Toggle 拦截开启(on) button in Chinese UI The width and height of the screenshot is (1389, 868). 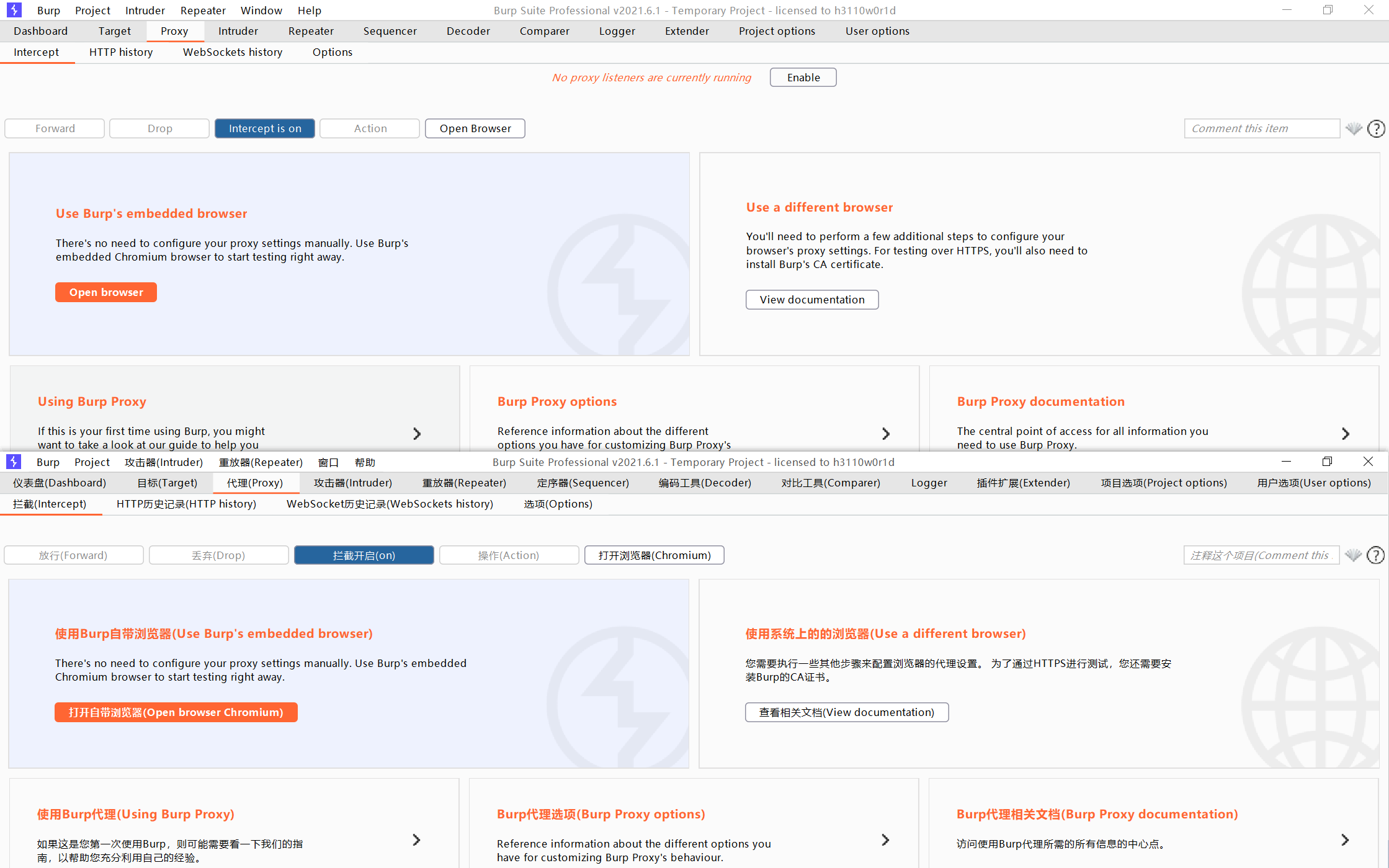tap(364, 555)
